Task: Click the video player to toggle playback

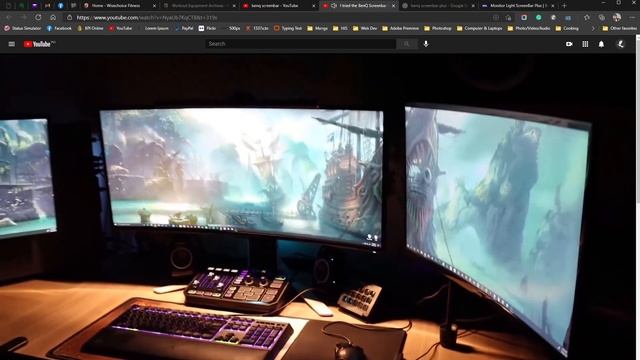Action: pos(318,207)
